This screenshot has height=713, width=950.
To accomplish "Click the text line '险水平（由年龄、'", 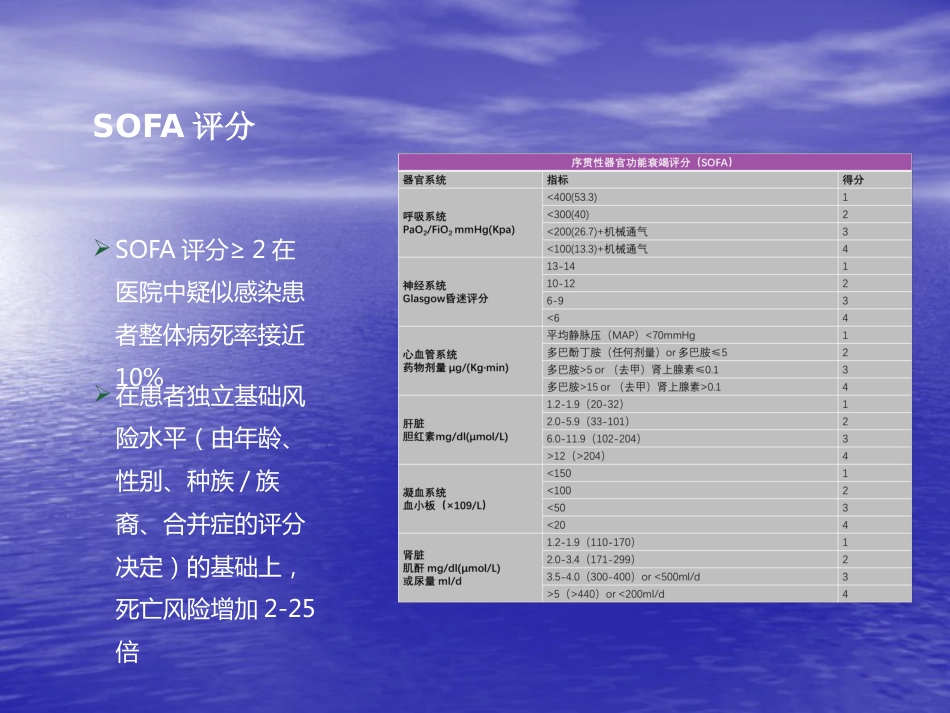I will 204,439.
